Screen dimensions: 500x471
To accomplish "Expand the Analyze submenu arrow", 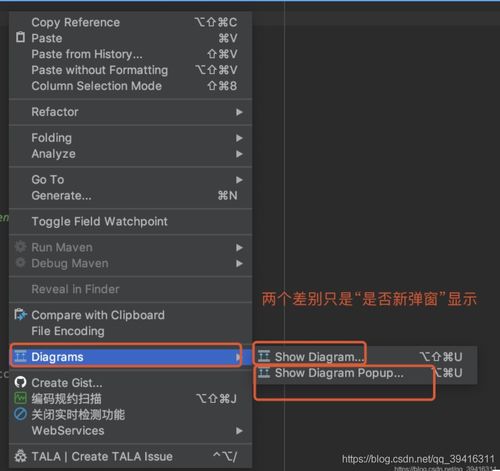I will coord(239,154).
